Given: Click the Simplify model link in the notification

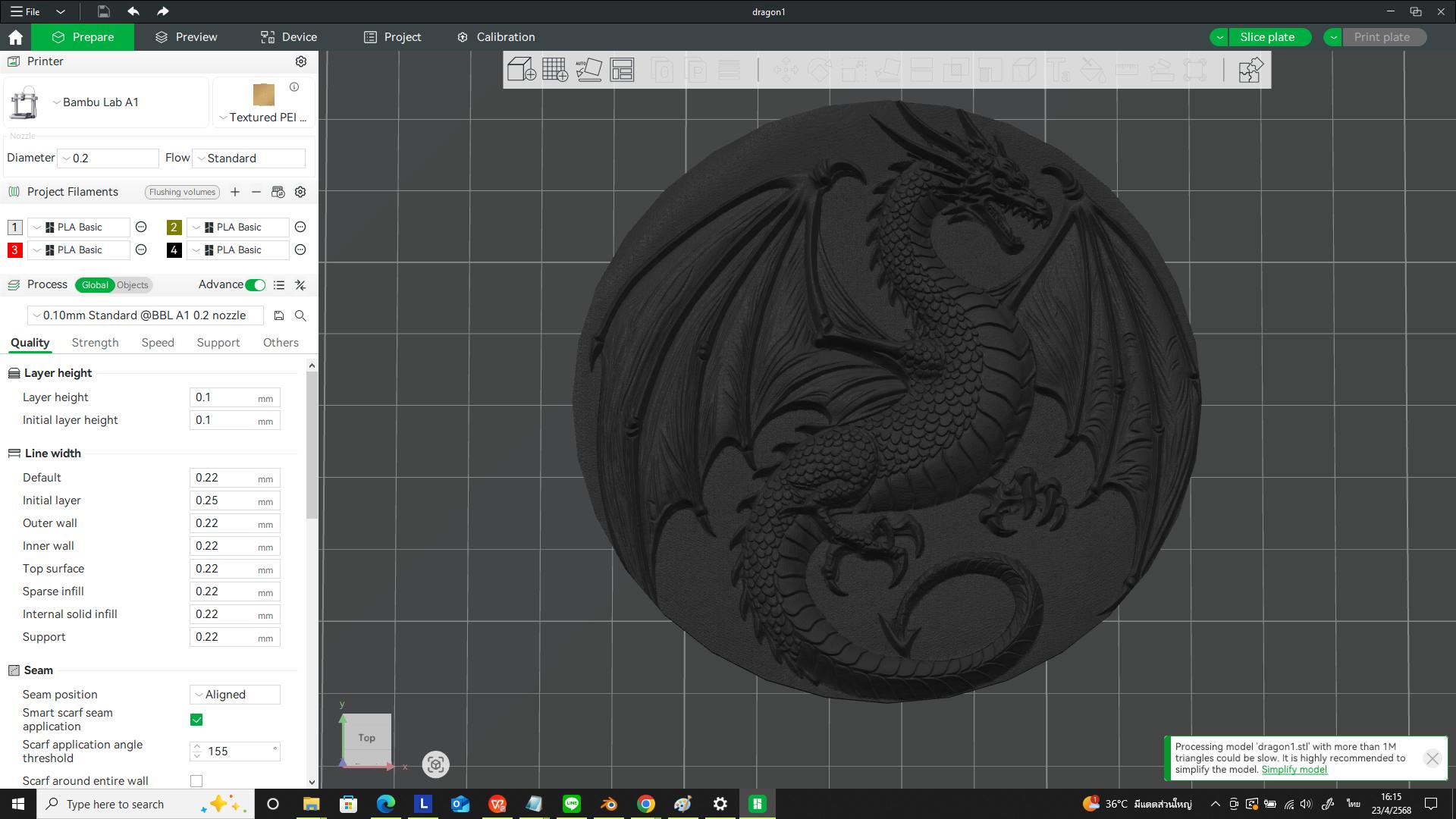Looking at the screenshot, I should click(1294, 769).
